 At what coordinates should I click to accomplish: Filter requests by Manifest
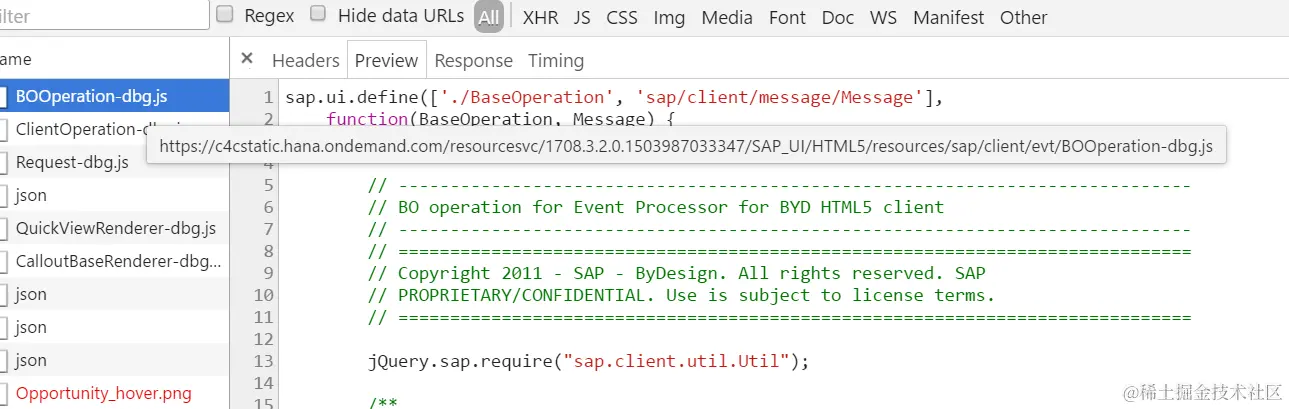tap(949, 17)
